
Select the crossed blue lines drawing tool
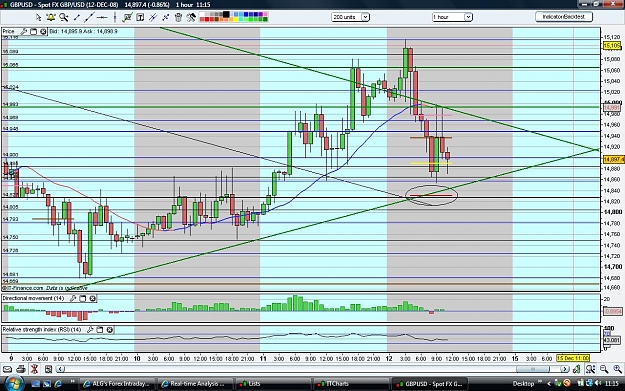coord(153,17)
